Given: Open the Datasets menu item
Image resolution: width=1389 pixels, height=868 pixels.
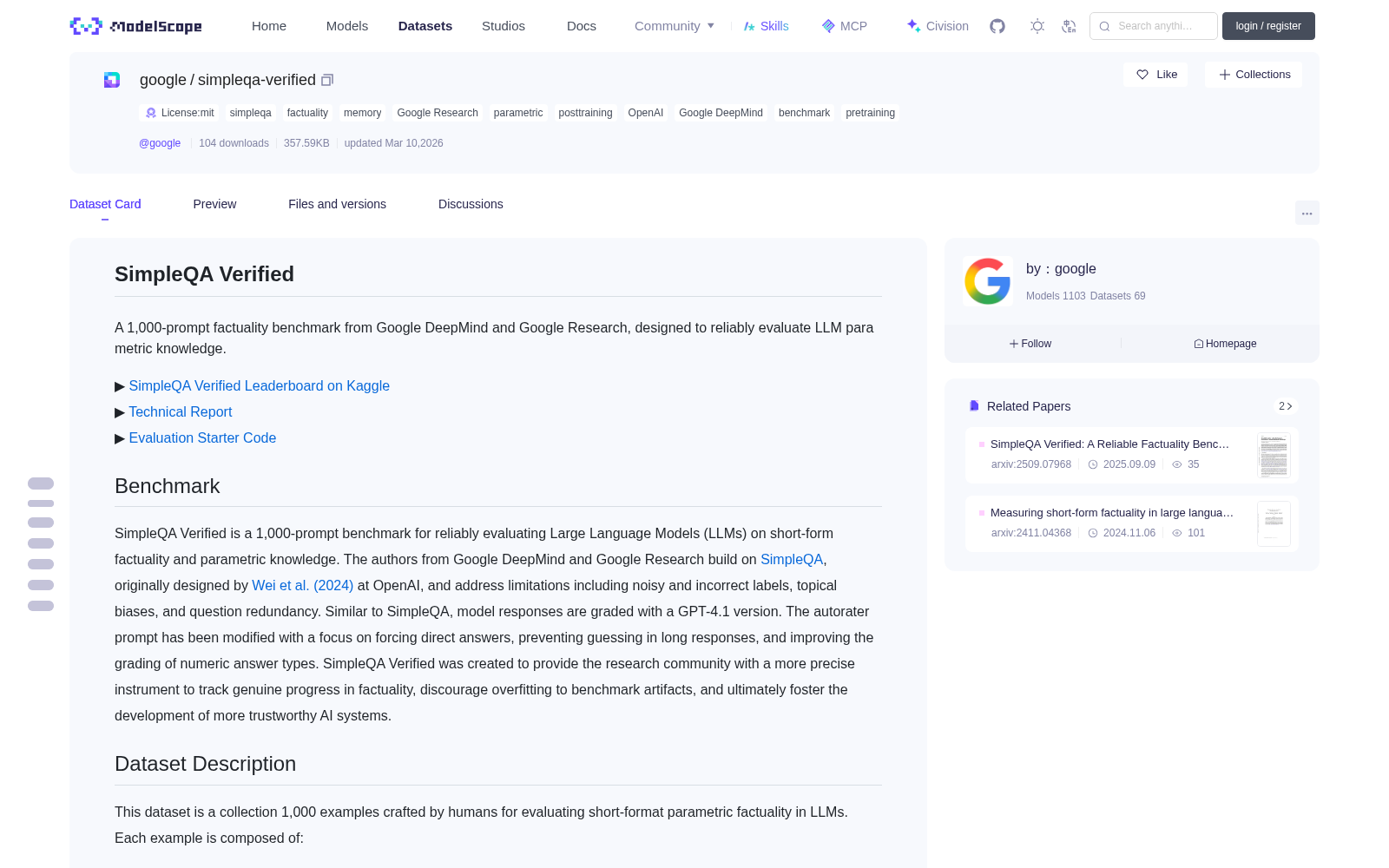Looking at the screenshot, I should [x=425, y=26].
